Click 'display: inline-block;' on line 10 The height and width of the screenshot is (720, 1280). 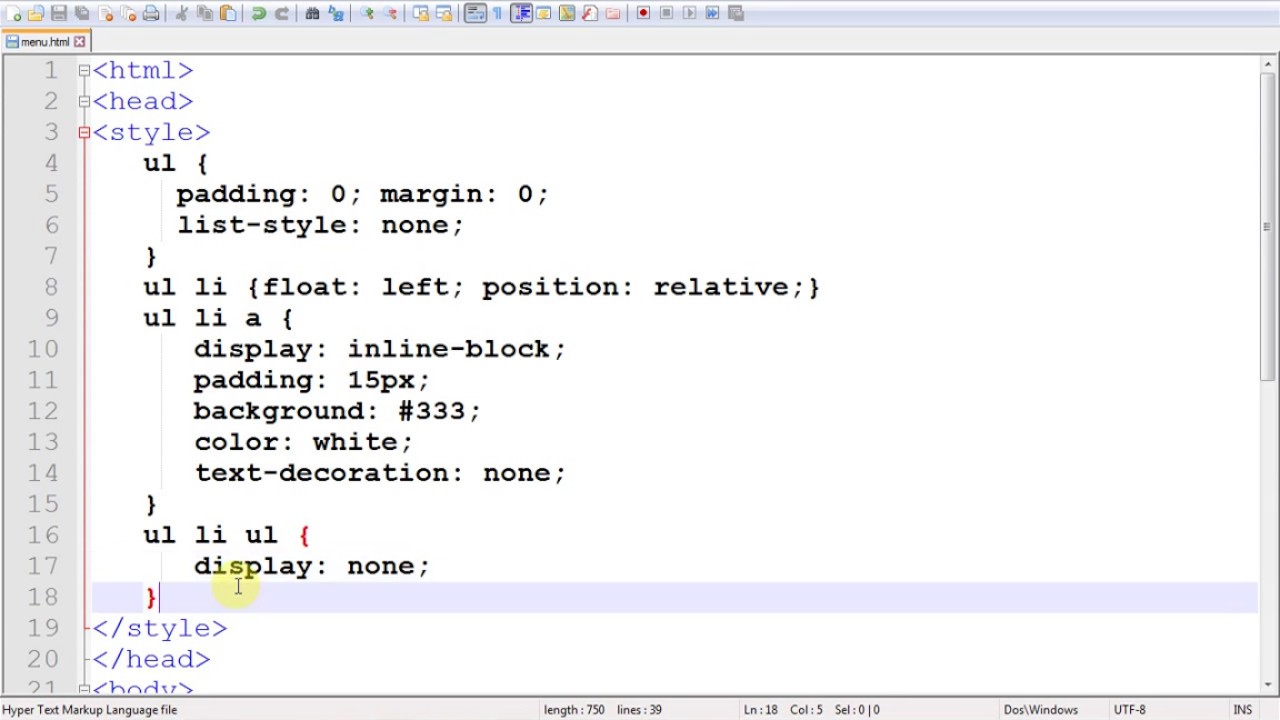(x=380, y=349)
